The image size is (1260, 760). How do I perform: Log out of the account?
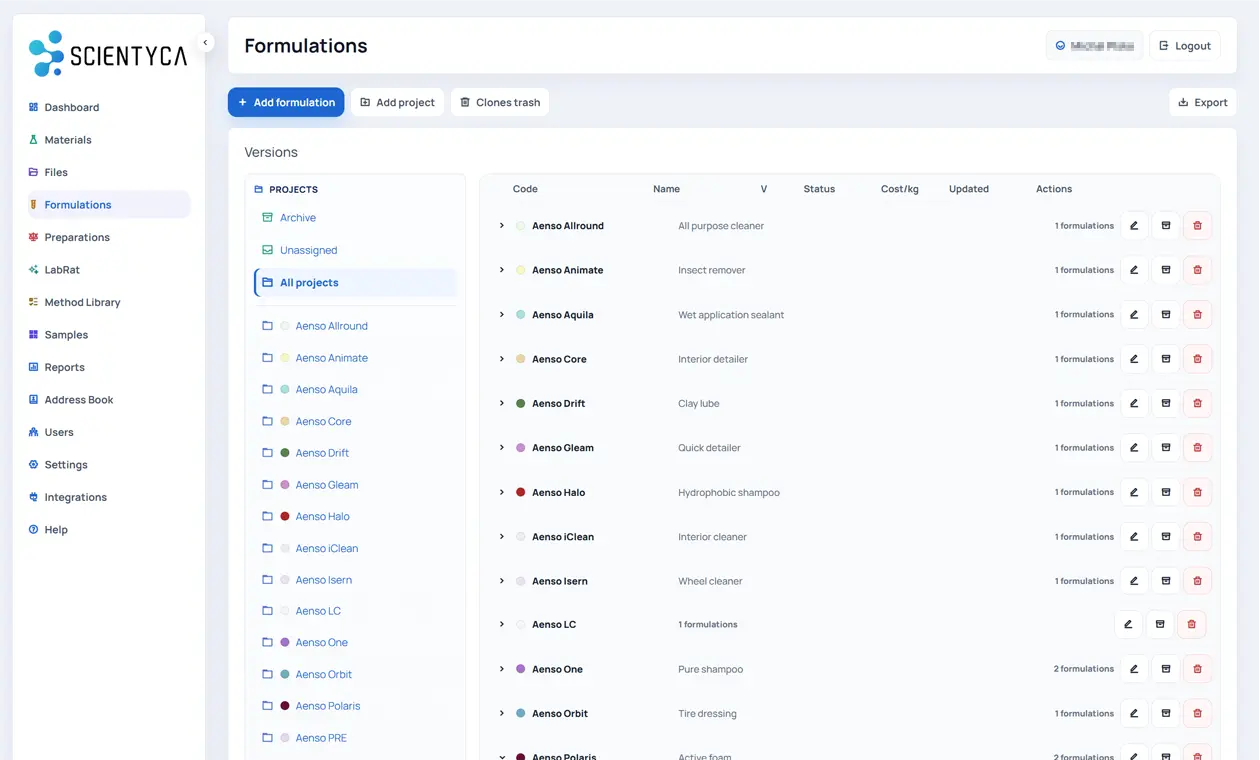point(1185,46)
